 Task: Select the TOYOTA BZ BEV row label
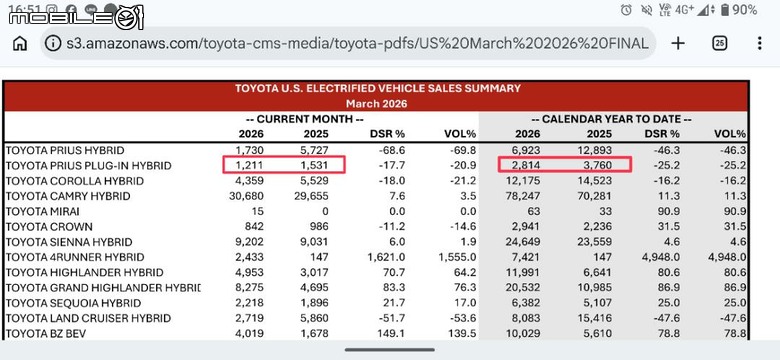coord(46,334)
